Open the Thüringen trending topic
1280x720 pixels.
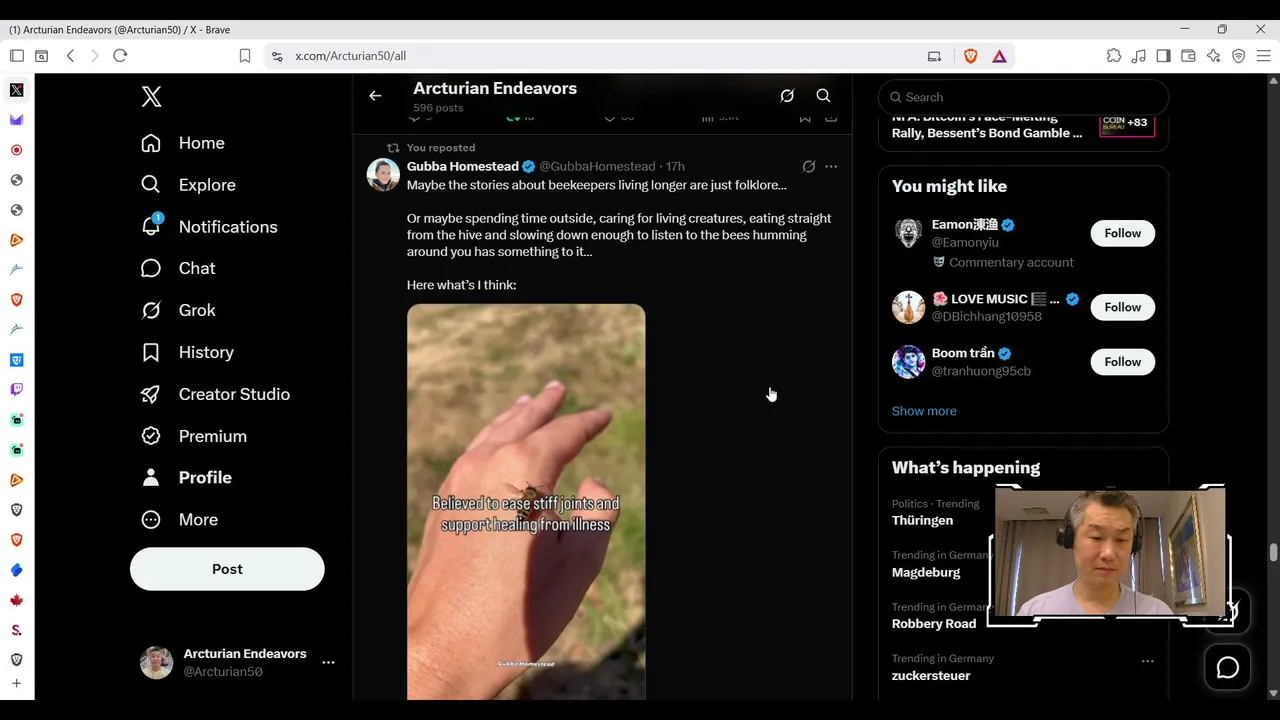922,520
